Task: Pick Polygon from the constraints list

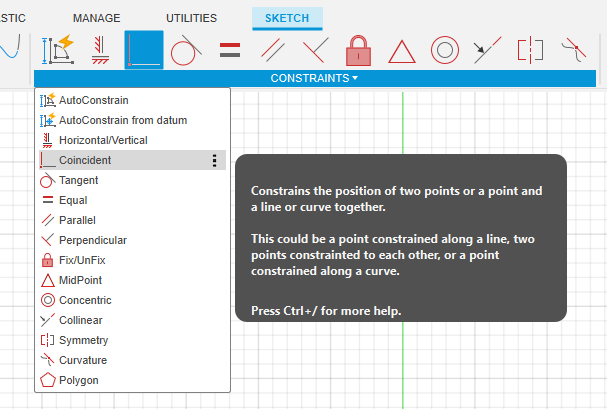Action: pos(78,380)
